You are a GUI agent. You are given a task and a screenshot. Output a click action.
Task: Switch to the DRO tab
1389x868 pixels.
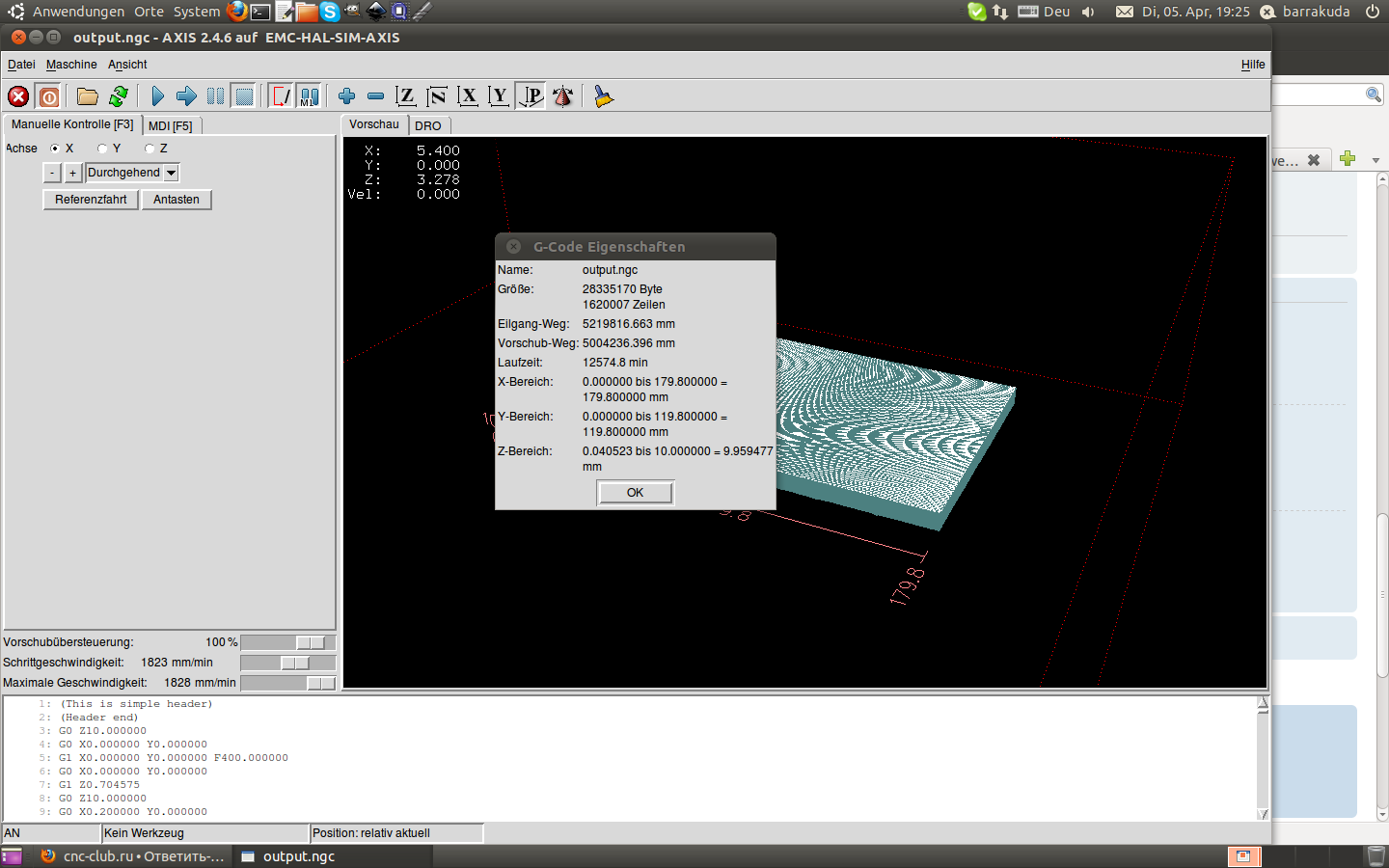[428, 126]
